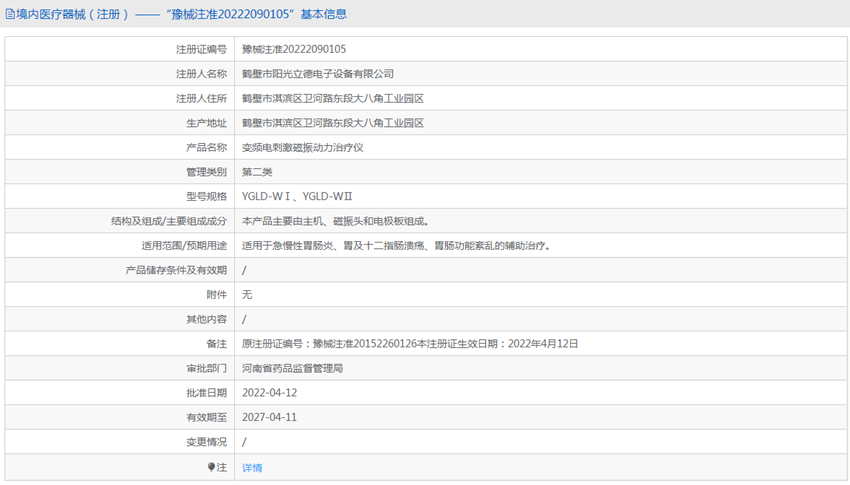Click the 生产地址 row label
850x485 pixels.
tap(206, 123)
